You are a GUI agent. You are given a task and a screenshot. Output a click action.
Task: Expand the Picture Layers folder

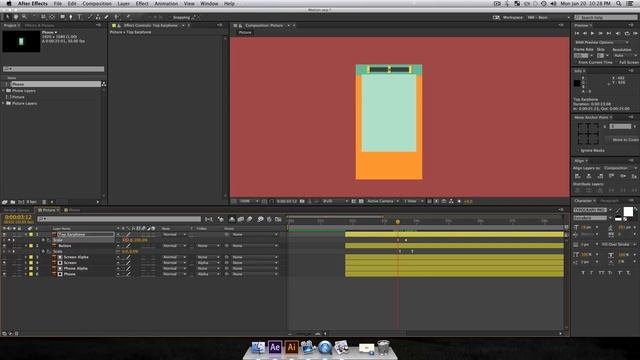(3, 104)
